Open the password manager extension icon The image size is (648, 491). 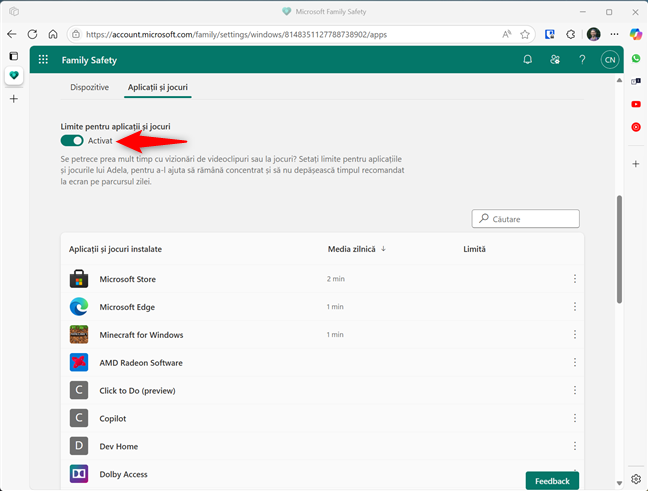[x=549, y=34]
